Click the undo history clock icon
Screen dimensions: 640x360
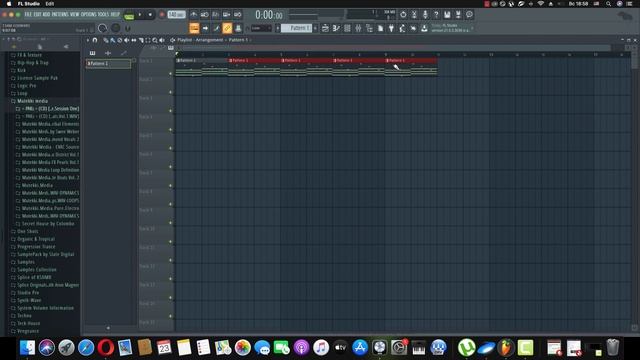[x=403, y=15]
